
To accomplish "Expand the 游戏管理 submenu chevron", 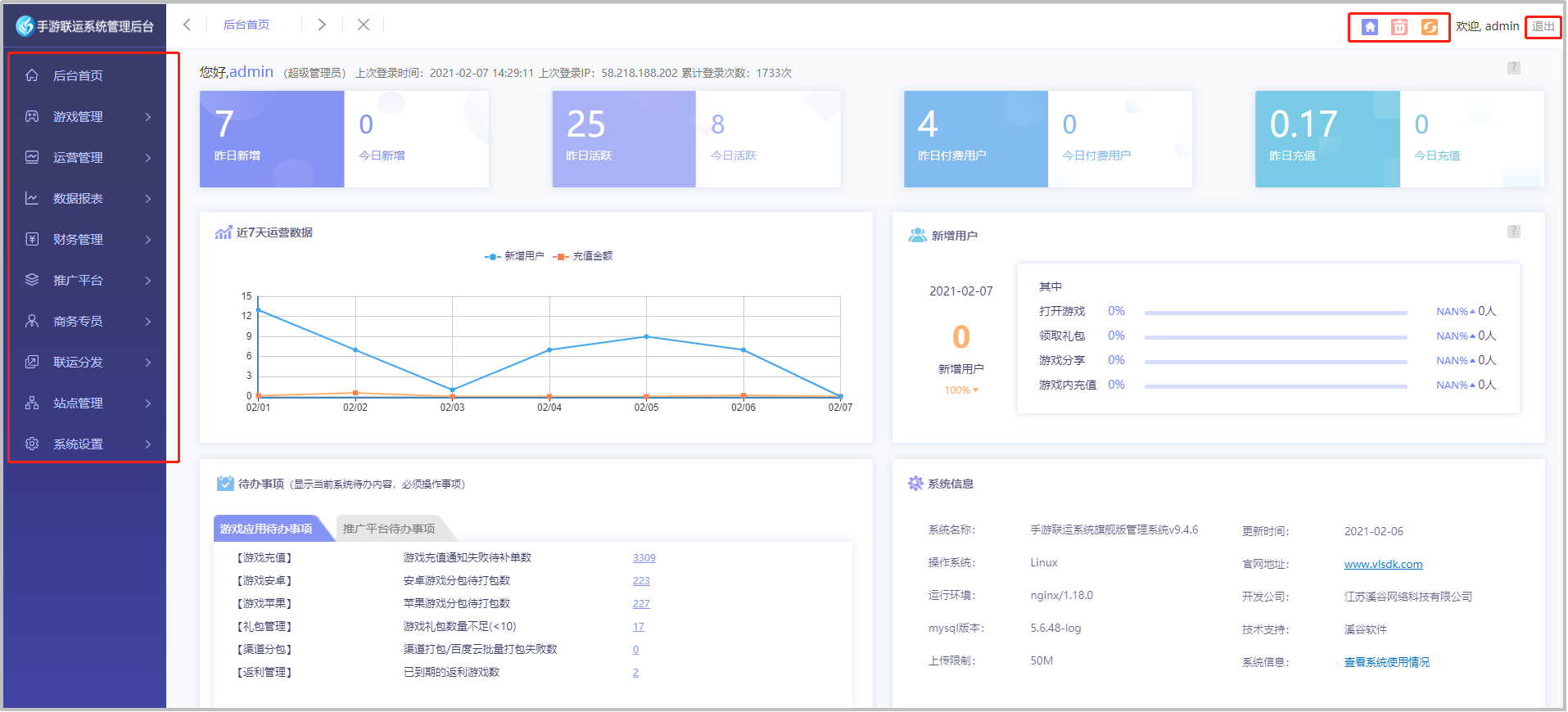I will point(148,116).
